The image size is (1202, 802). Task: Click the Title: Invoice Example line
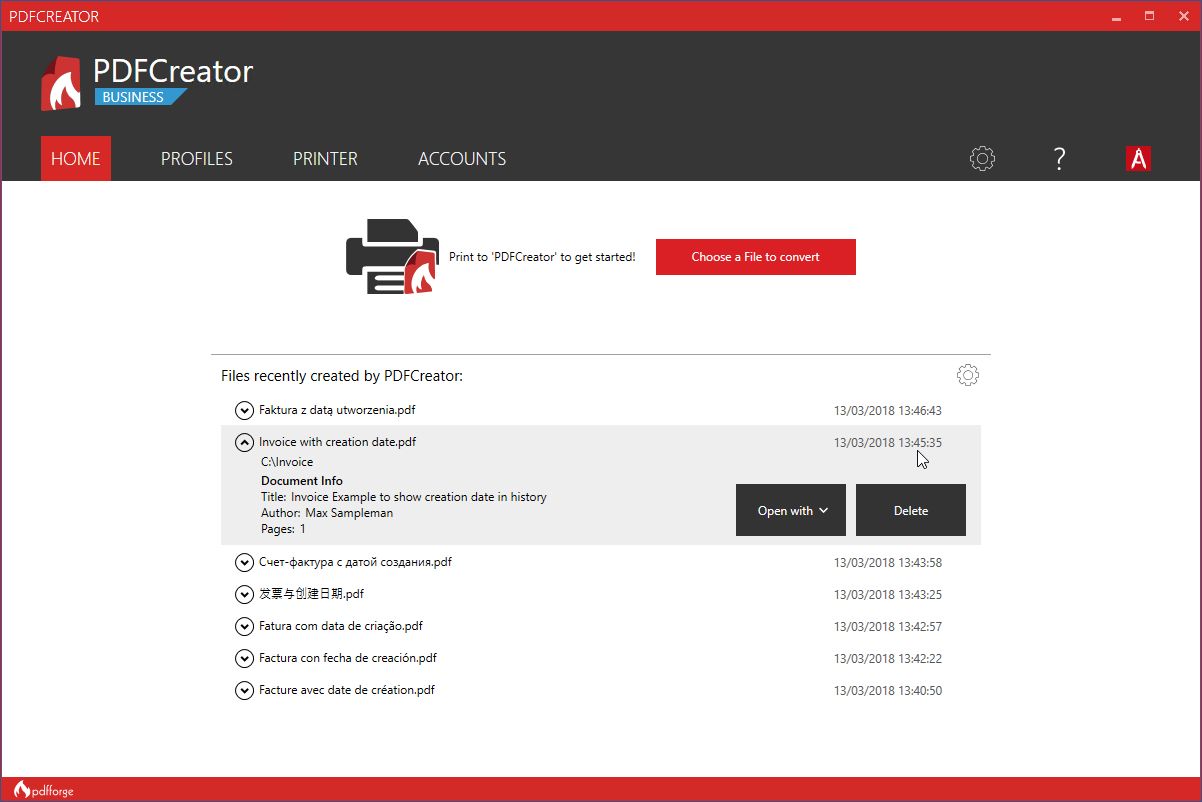pyautogui.click(x=404, y=497)
